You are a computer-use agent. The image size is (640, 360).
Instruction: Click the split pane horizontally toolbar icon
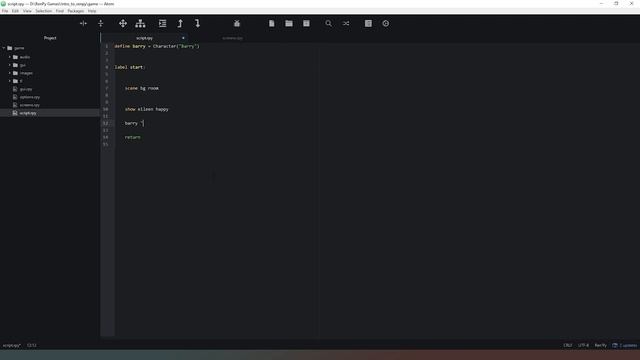(x=100, y=24)
